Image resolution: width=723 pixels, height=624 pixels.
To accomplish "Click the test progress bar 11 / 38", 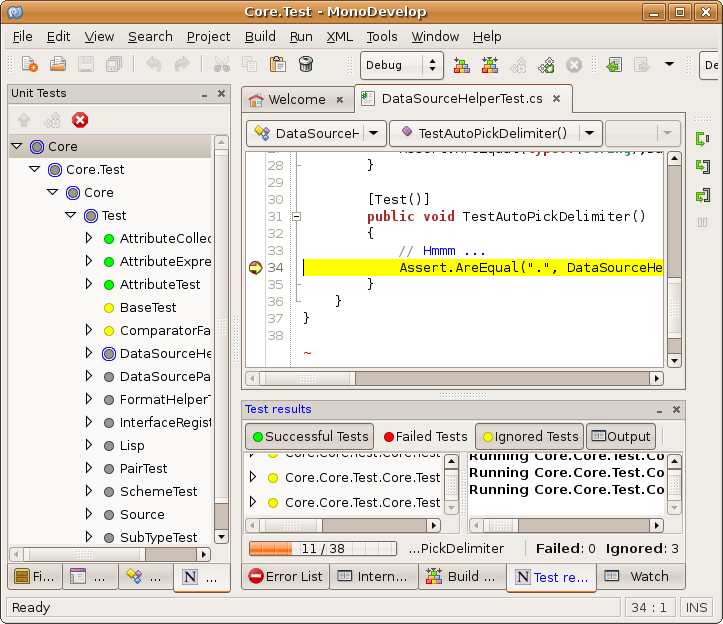I will point(323,548).
